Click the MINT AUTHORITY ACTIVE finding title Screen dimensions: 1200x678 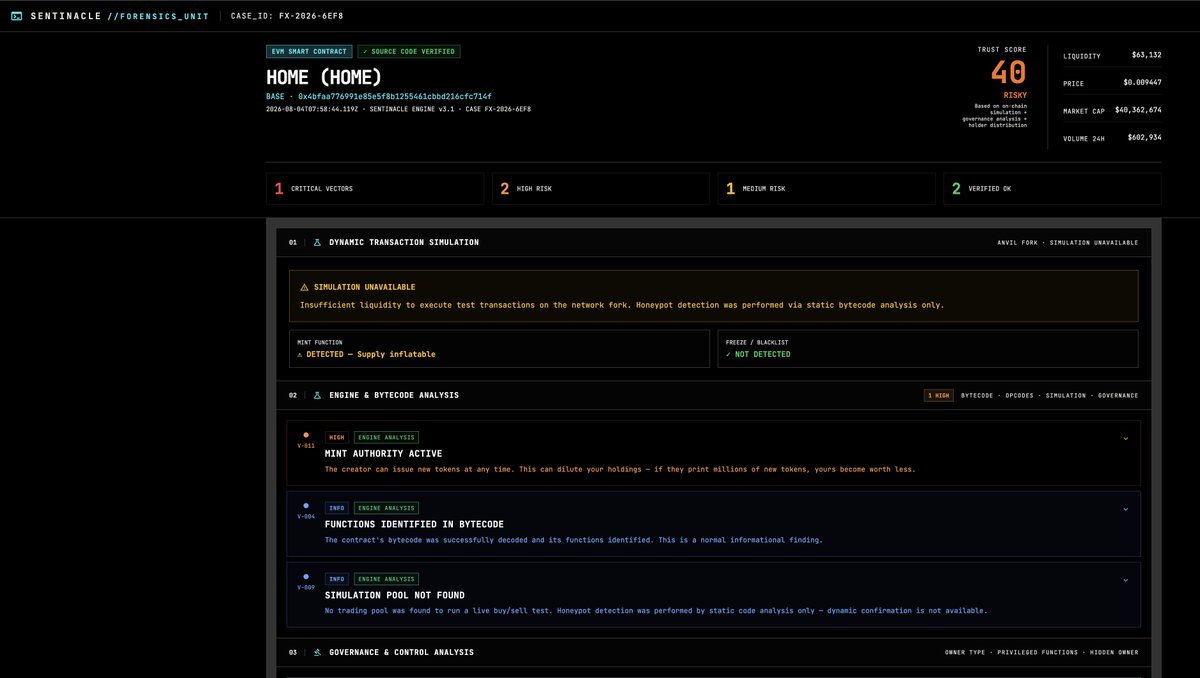tap(383, 453)
